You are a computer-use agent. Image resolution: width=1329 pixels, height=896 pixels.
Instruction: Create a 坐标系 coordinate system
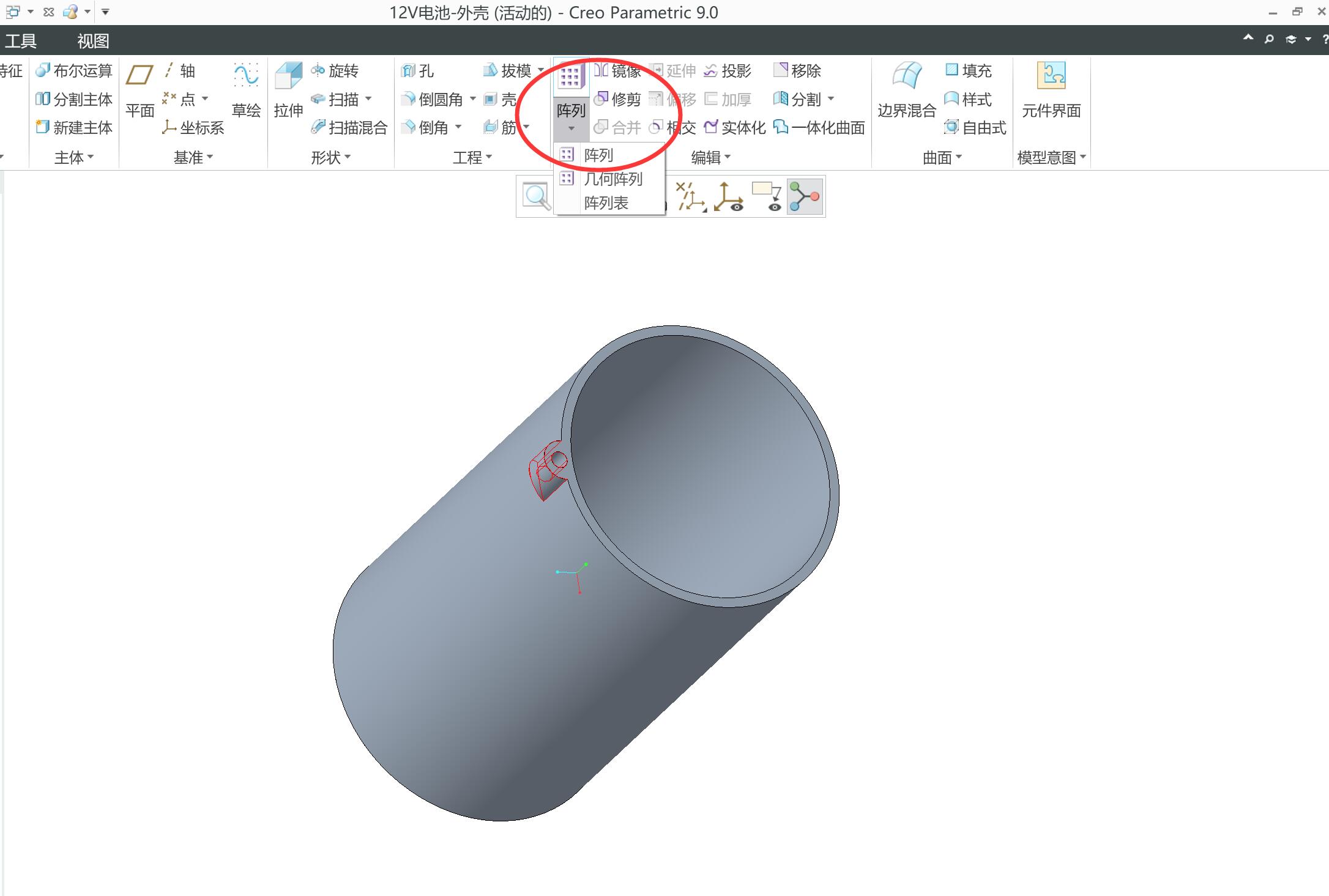pos(193,127)
